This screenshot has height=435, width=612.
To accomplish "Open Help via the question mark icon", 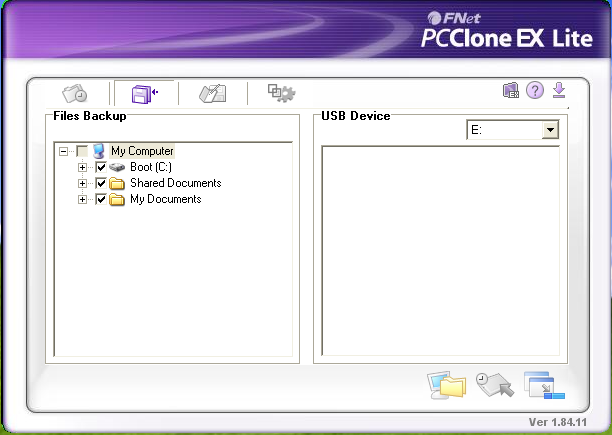I will tap(535, 91).
